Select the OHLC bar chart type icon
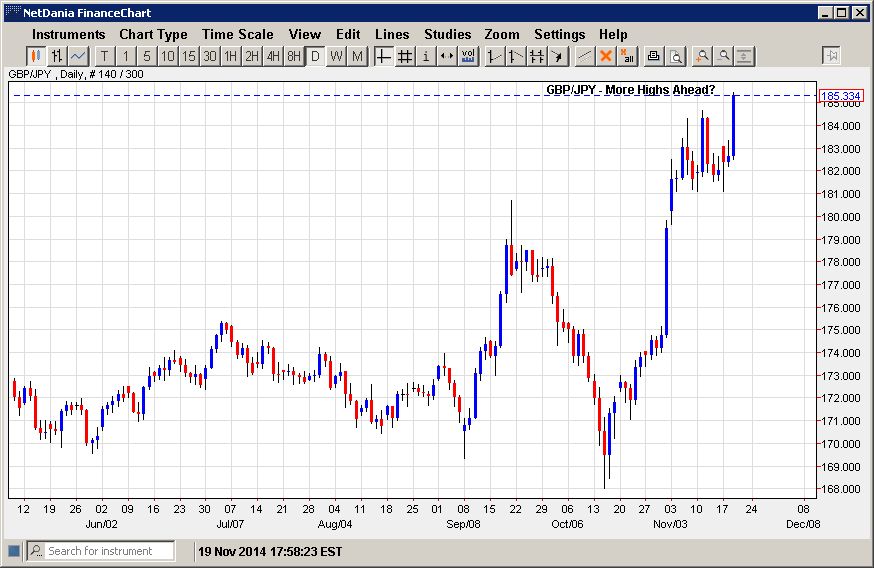The width and height of the screenshot is (874, 568). point(57,56)
